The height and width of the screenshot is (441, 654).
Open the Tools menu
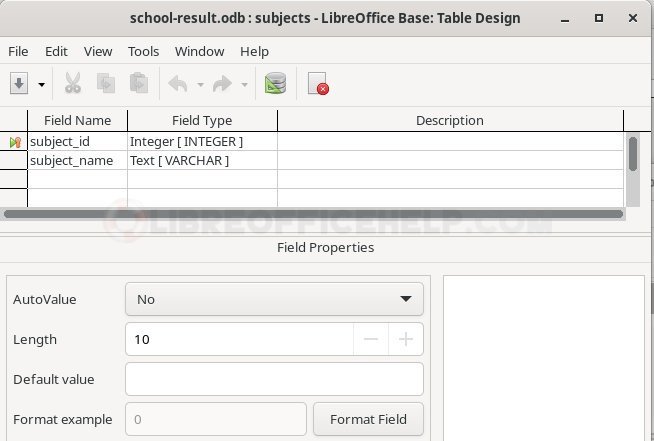pos(143,51)
